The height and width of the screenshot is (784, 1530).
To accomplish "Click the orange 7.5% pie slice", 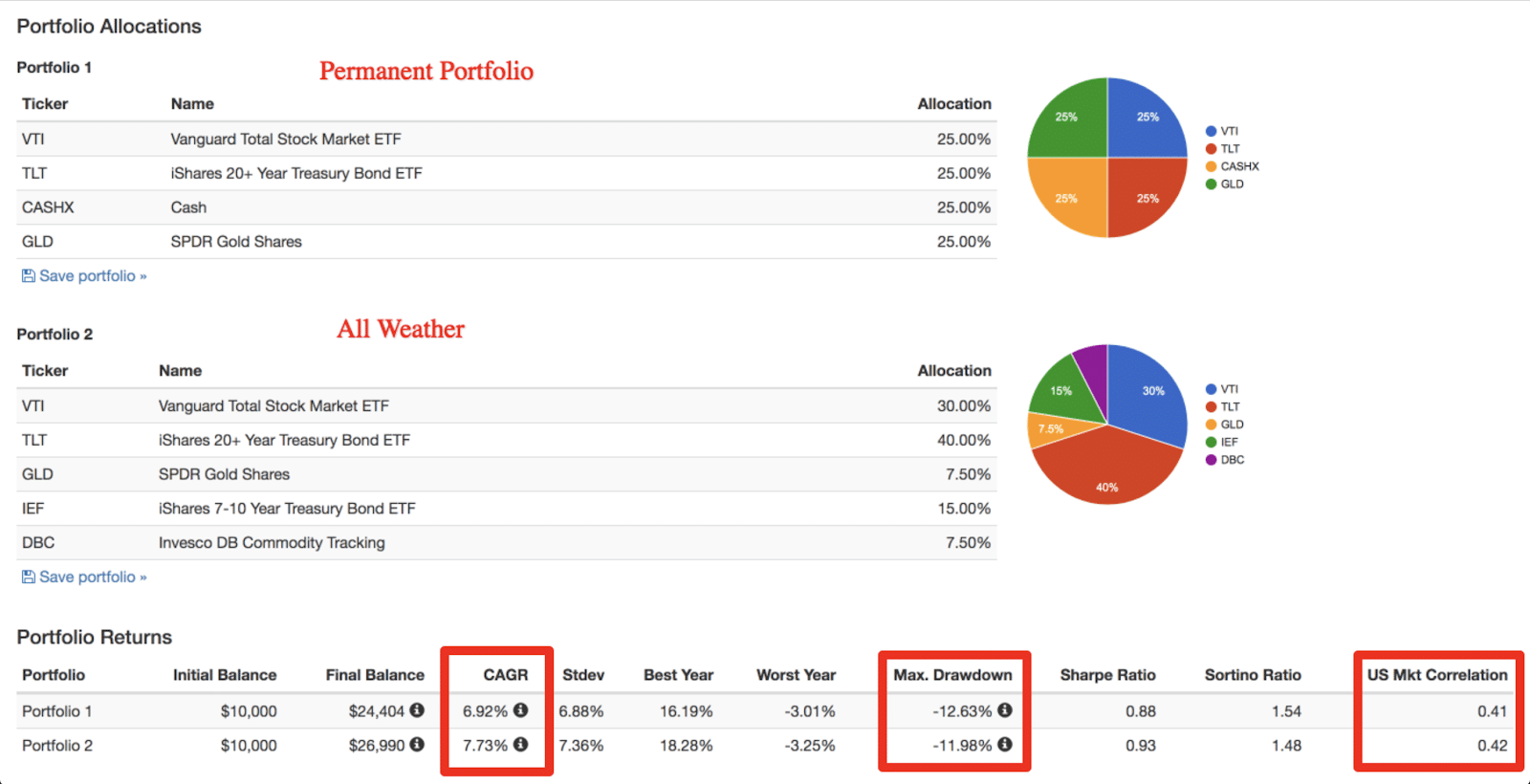I will [x=1057, y=429].
